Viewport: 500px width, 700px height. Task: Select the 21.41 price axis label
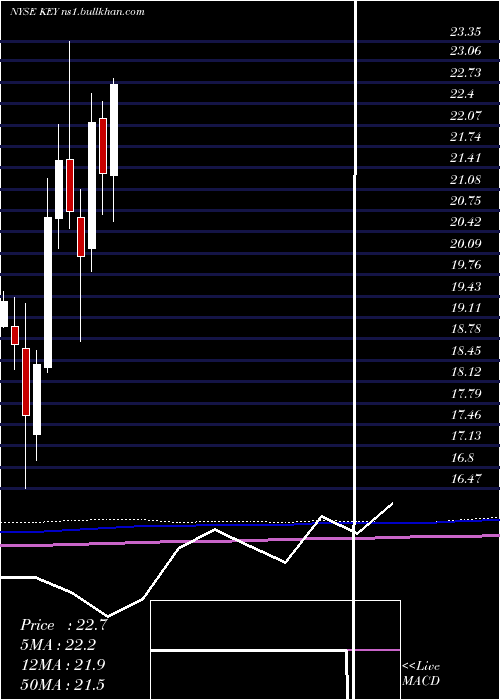(x=466, y=158)
